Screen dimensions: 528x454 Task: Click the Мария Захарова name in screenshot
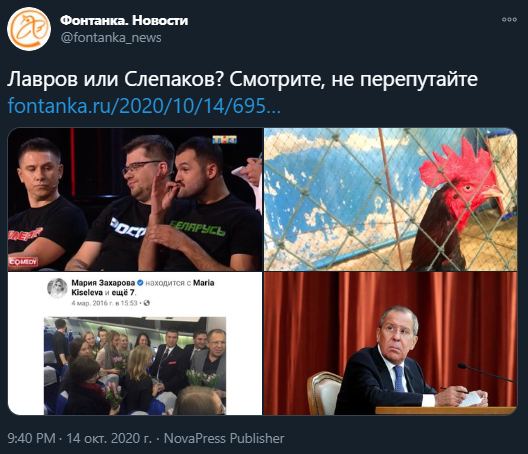click(x=103, y=283)
